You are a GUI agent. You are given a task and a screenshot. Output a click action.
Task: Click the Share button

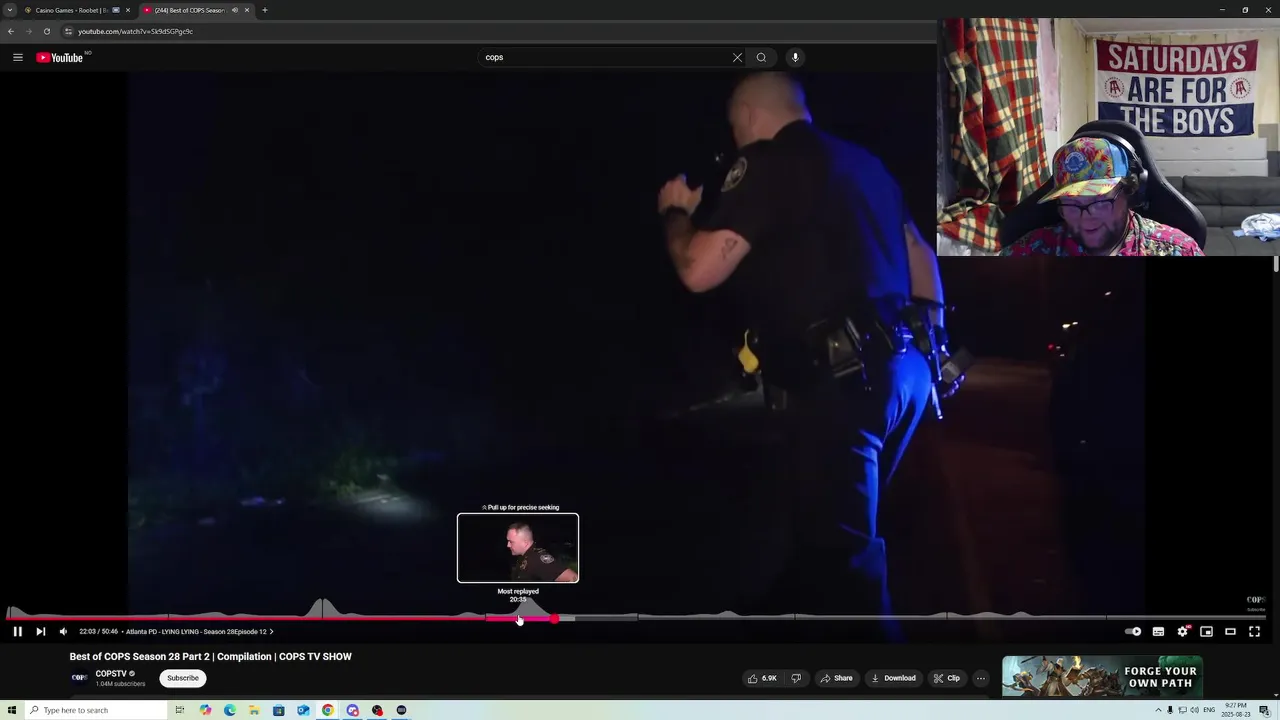(836, 678)
